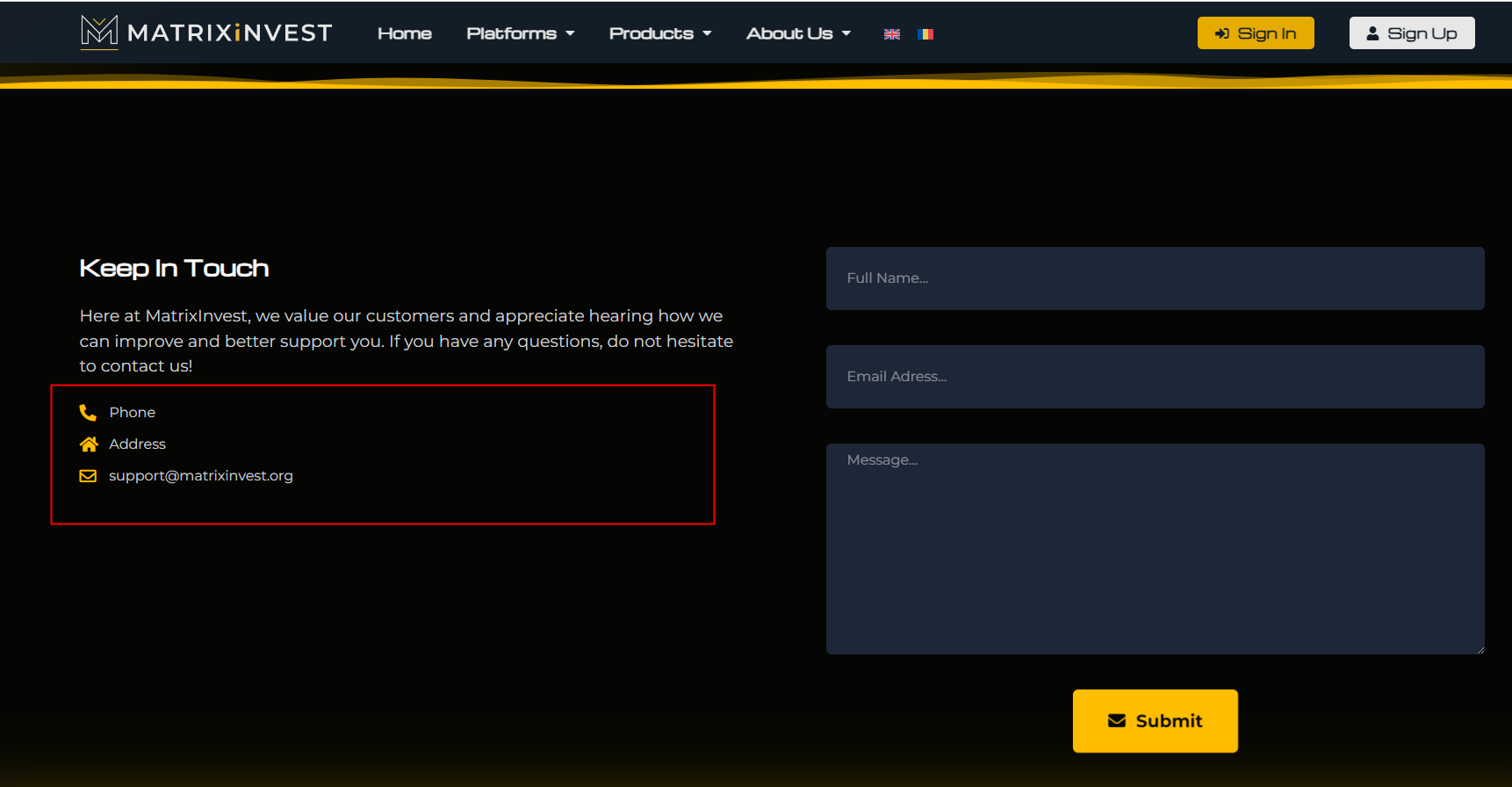Switch language using the Romanian flag
1512x787 pixels.
[925, 34]
